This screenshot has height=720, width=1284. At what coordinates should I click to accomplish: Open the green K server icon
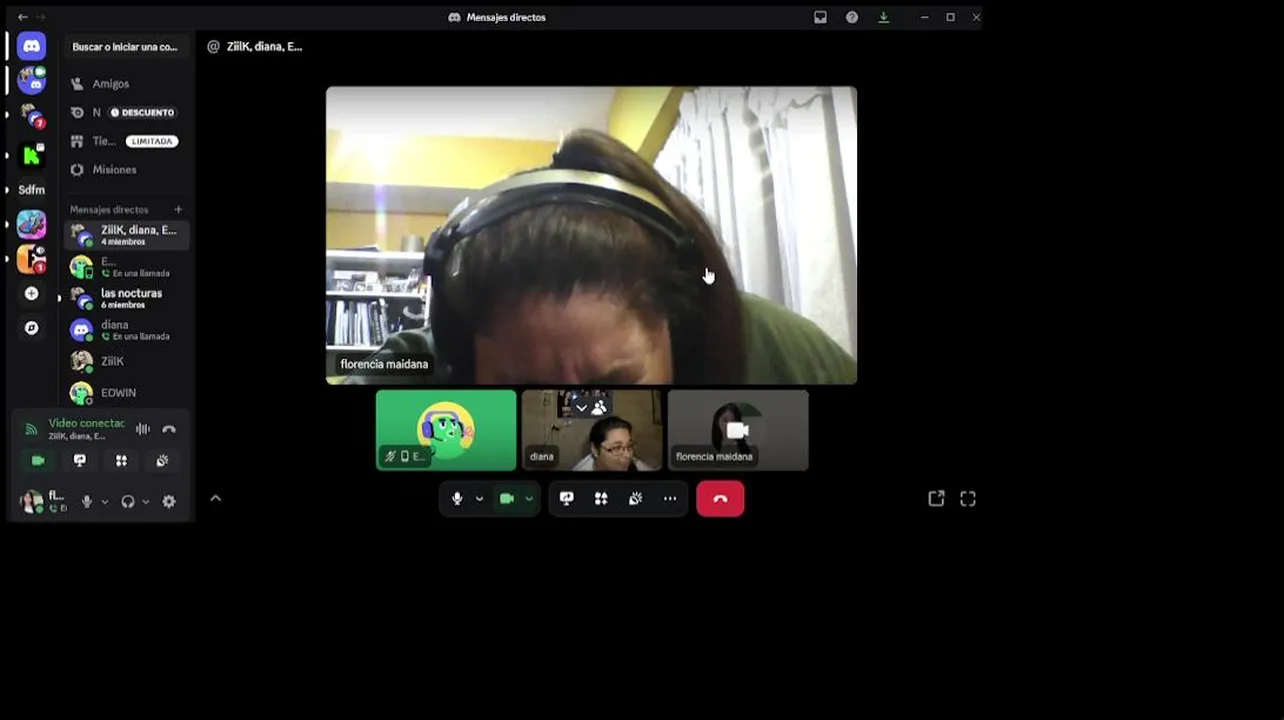click(32, 154)
